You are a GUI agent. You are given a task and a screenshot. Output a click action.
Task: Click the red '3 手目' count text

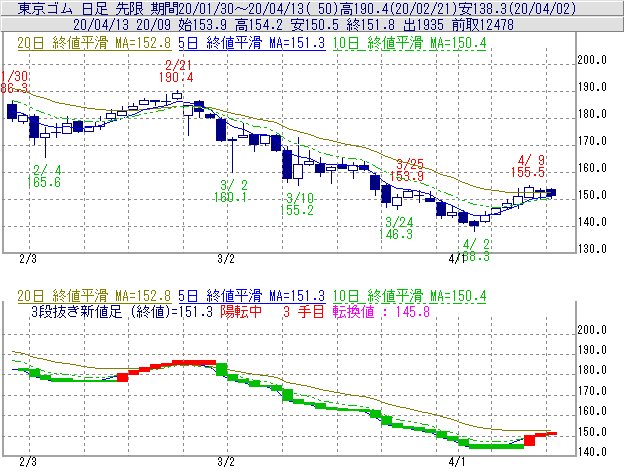tap(304, 312)
